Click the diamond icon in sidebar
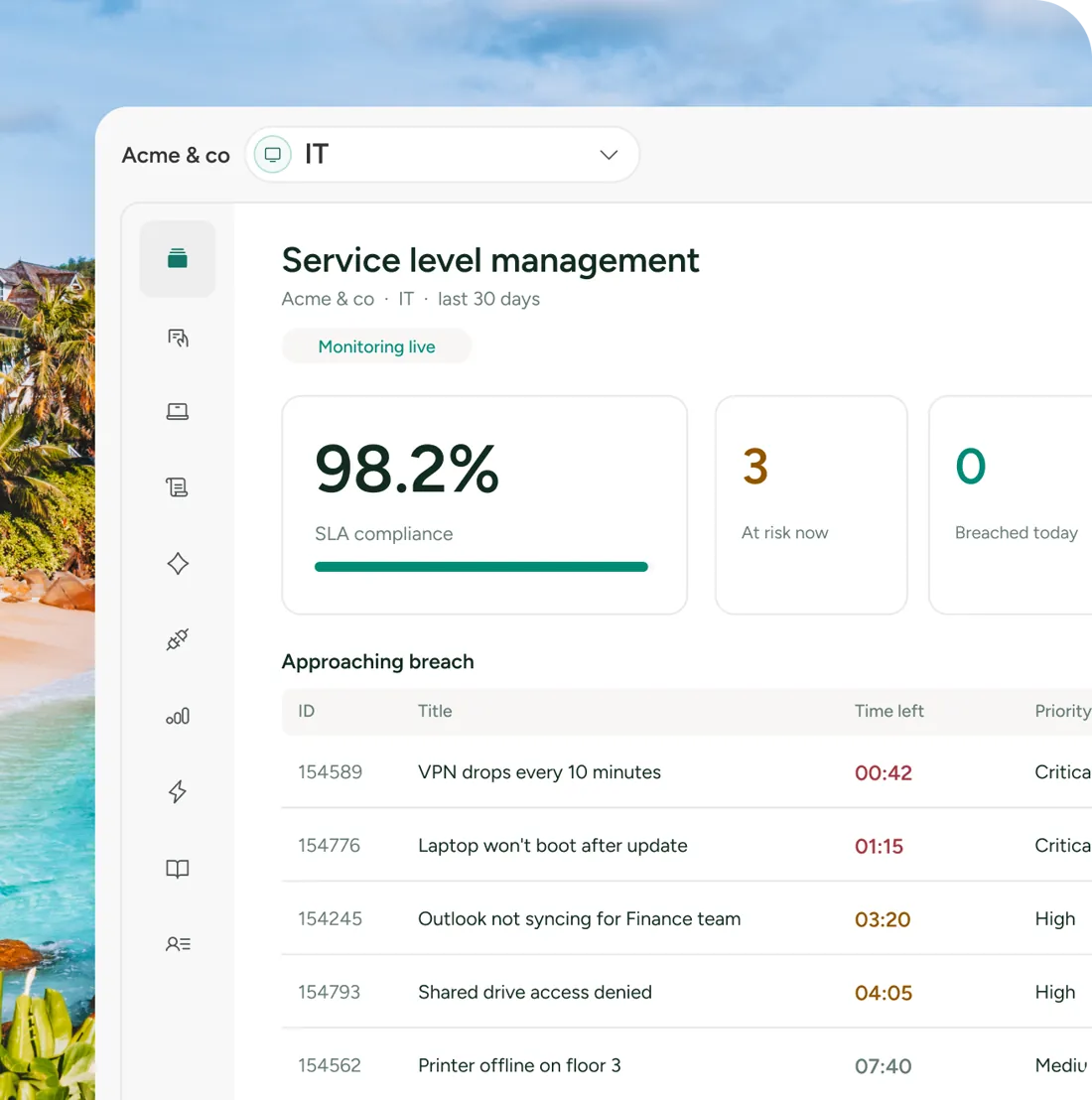The image size is (1092, 1100). pyautogui.click(x=178, y=563)
